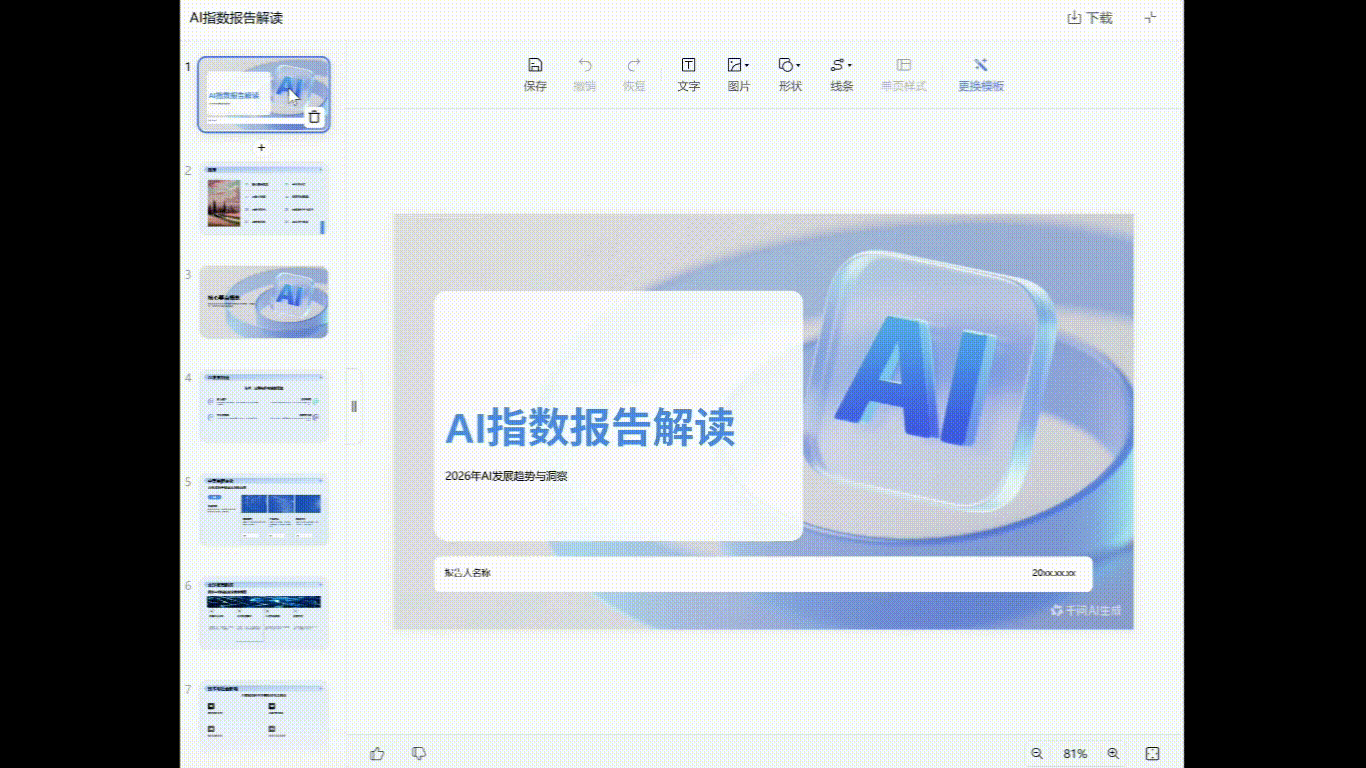
Task: Select slide 3 thumbnail
Action: click(x=264, y=302)
